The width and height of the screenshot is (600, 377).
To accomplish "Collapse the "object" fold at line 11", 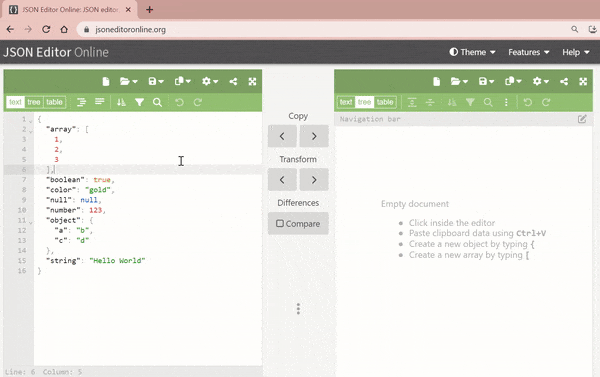I will pos(31,222).
